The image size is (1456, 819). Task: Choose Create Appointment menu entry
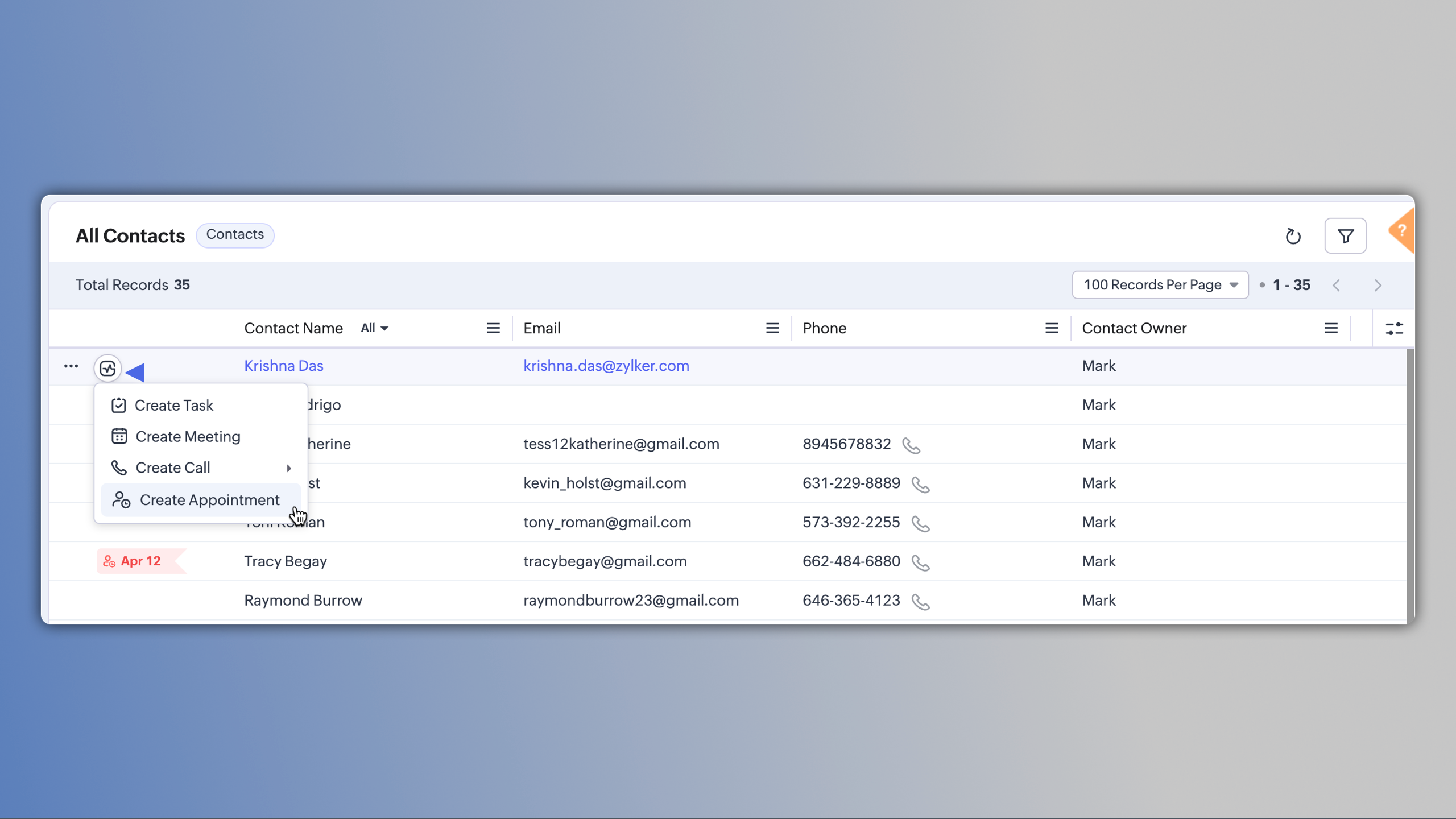209,500
